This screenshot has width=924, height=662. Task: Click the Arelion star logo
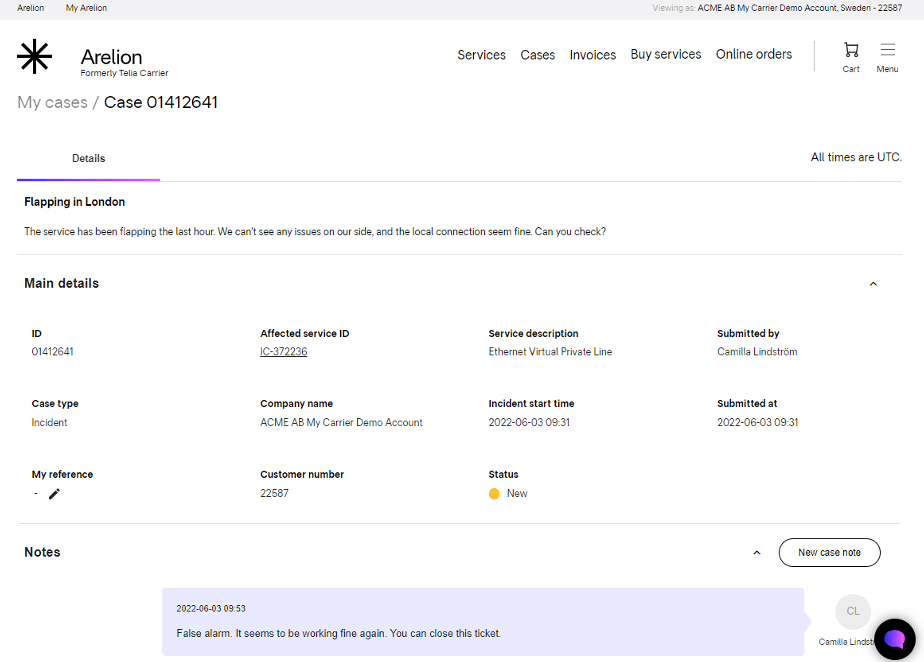35,57
